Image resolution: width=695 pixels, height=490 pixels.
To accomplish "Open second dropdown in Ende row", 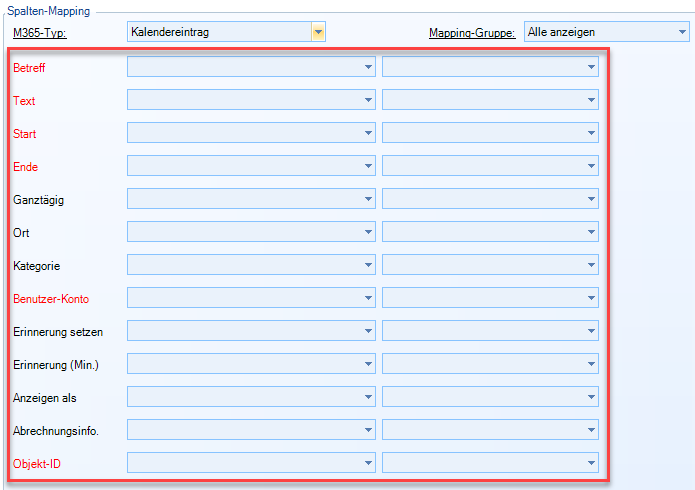I will pos(490,166).
